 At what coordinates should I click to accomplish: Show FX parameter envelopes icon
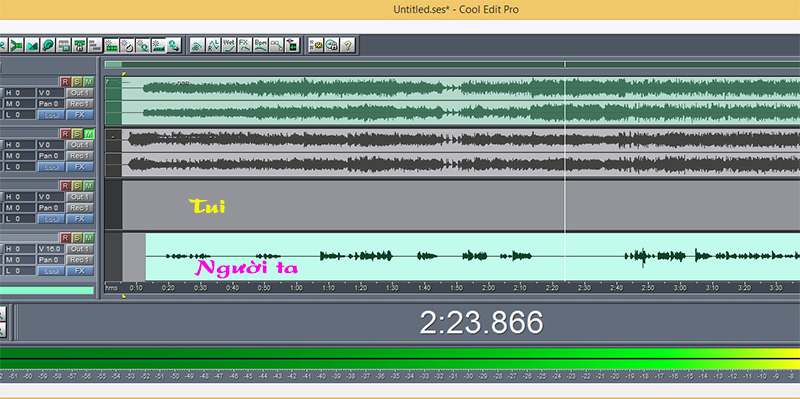tap(245, 45)
